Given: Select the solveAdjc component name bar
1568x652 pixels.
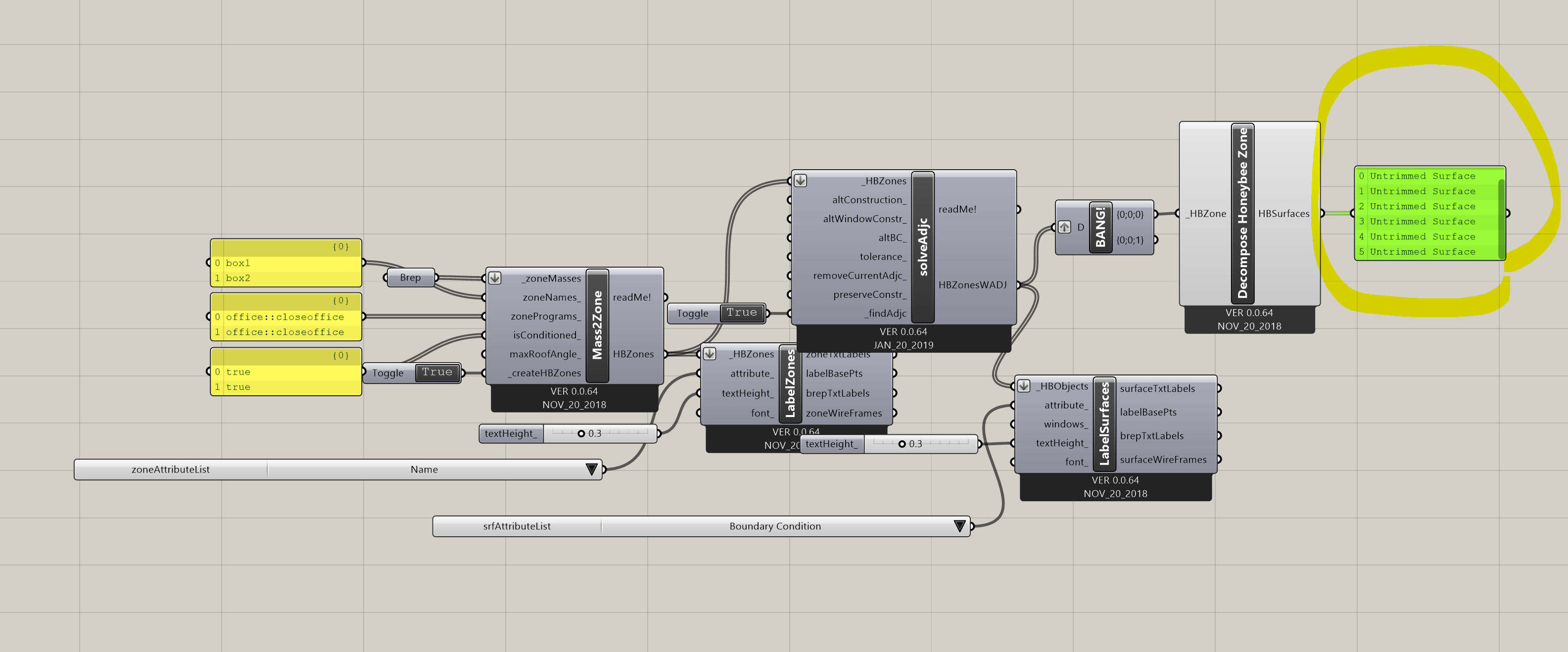Looking at the screenshot, I should click(923, 247).
